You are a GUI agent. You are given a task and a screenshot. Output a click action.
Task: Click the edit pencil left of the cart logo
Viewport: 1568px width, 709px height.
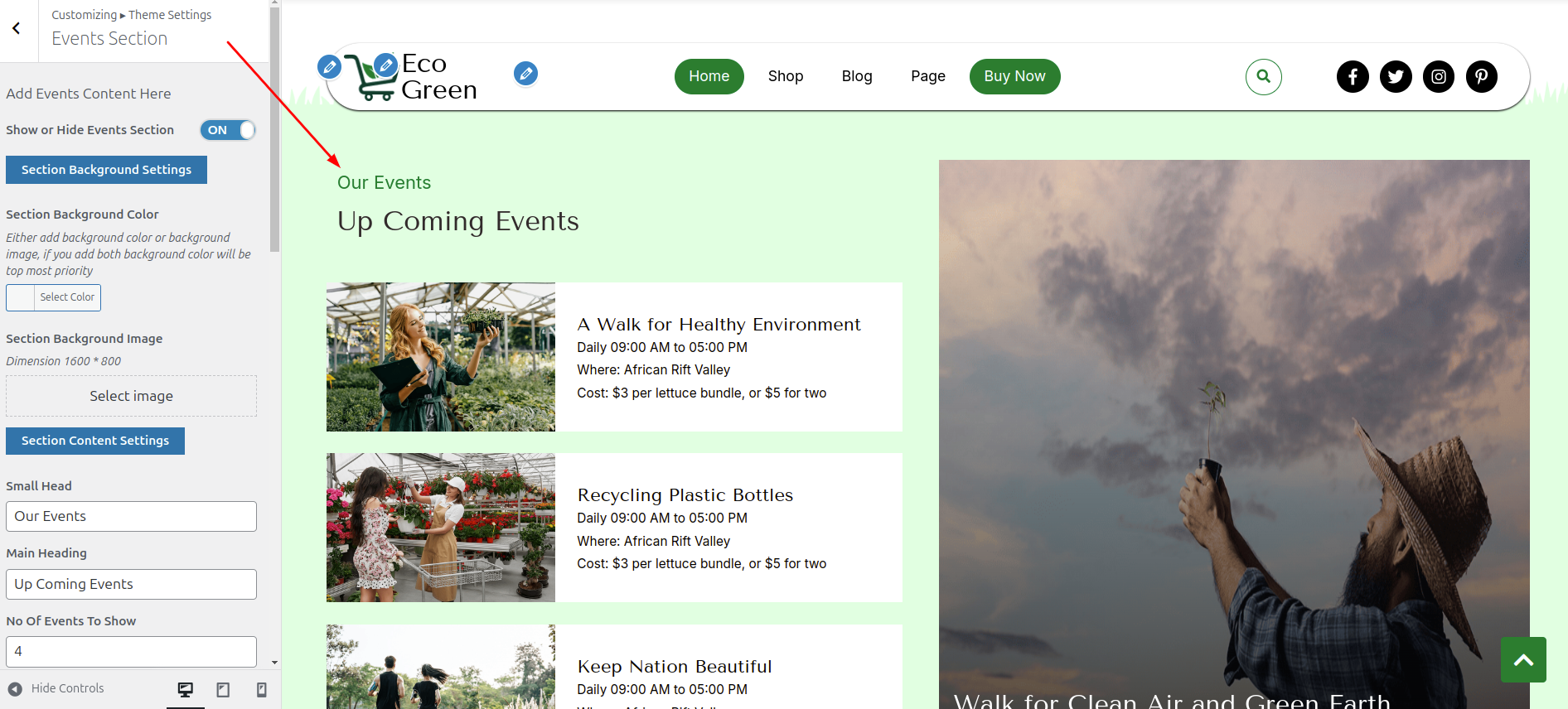tap(329, 66)
